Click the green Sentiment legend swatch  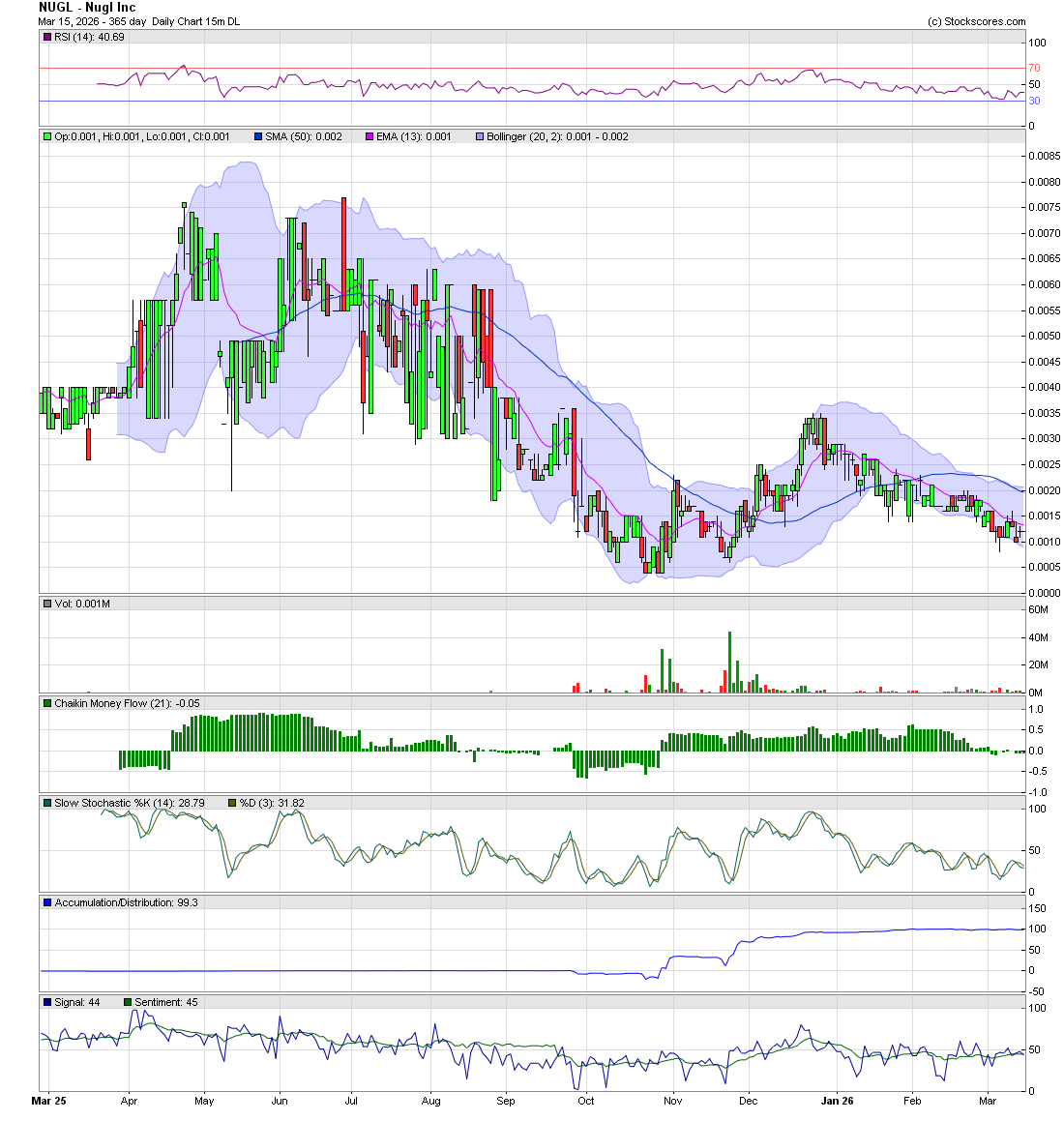tap(128, 1002)
